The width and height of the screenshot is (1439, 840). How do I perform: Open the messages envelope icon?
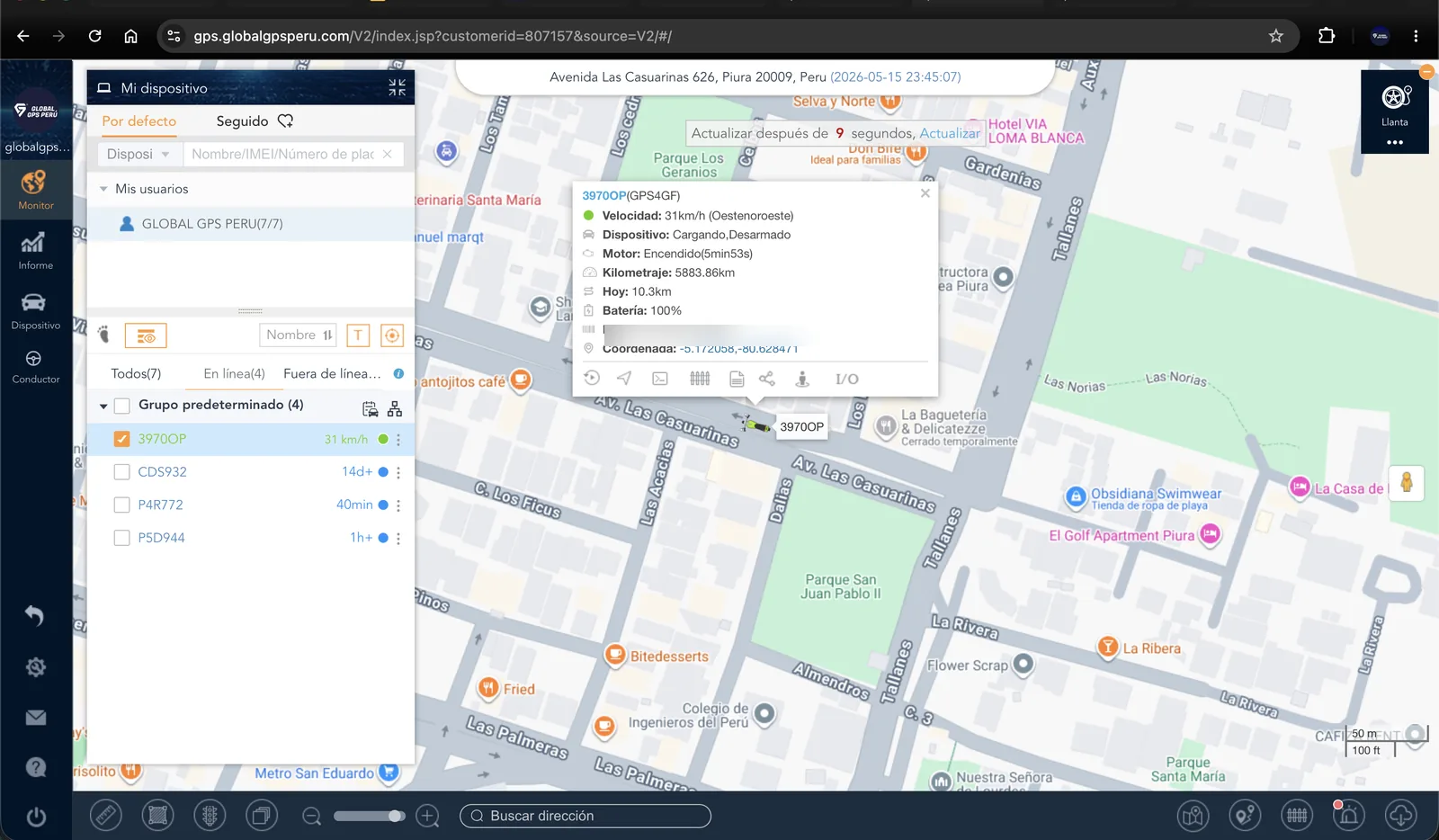pyautogui.click(x=35, y=718)
